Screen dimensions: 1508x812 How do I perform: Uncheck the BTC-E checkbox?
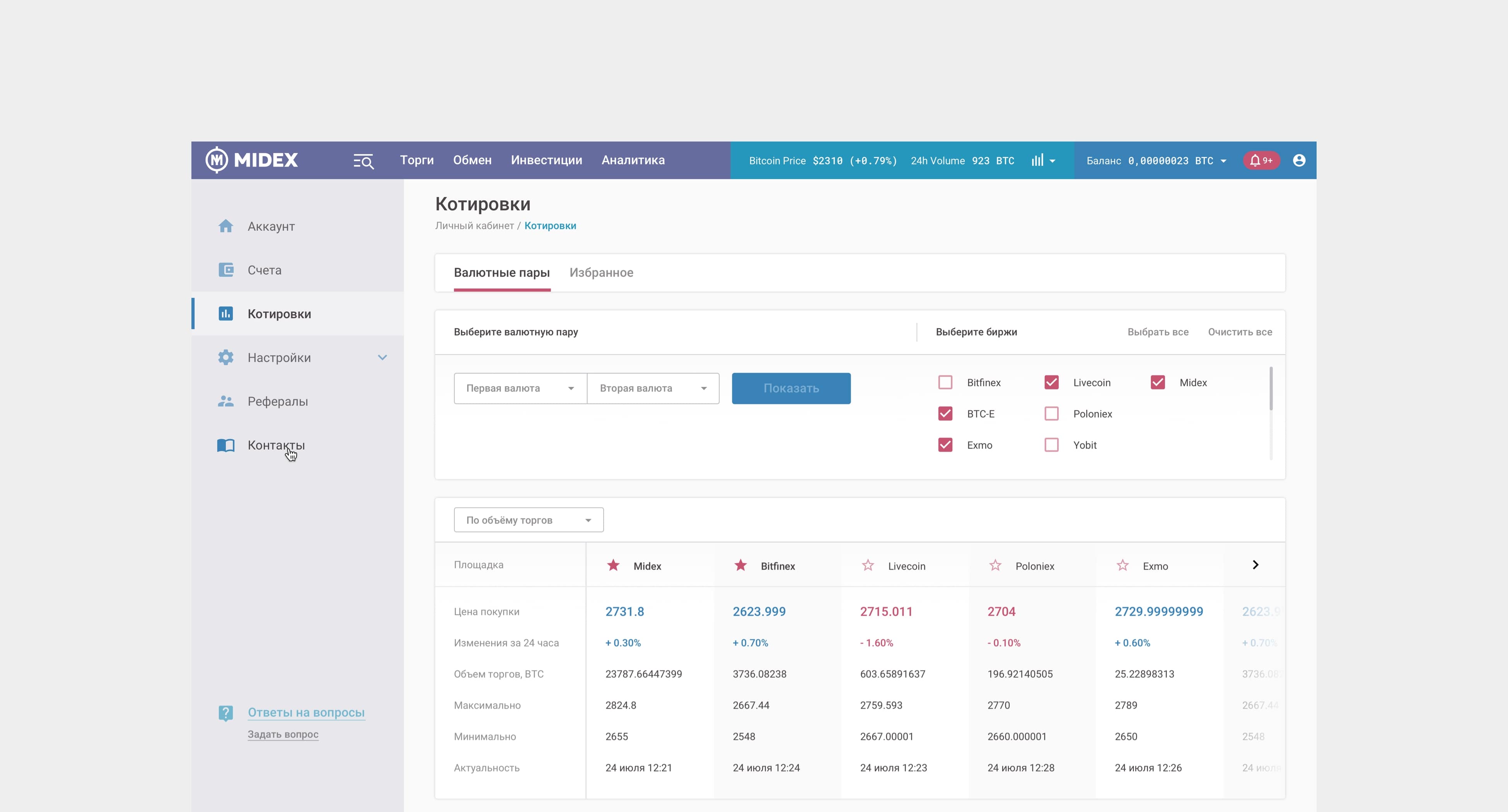point(945,414)
